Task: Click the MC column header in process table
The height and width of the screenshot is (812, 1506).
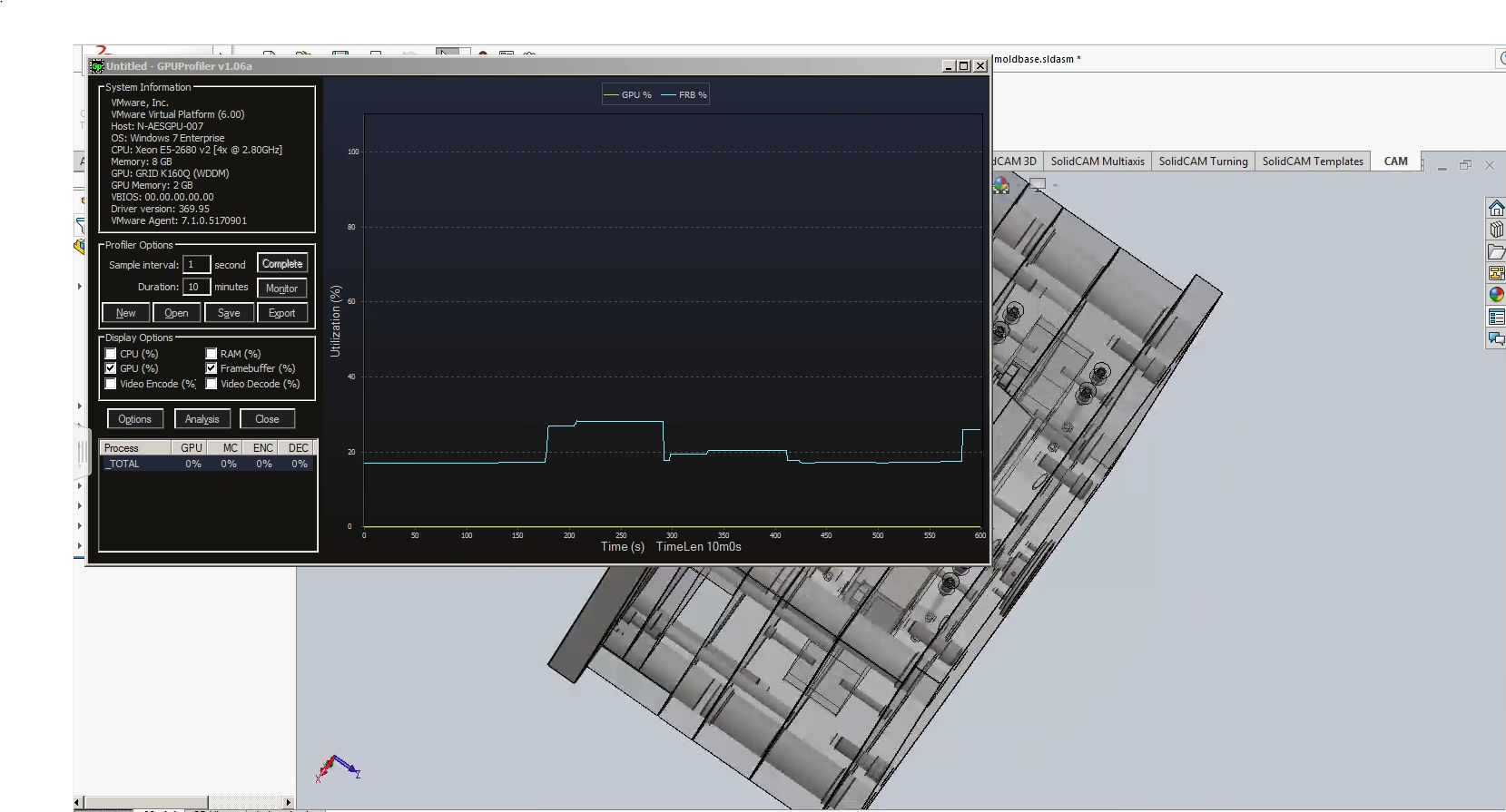Action: [225, 448]
